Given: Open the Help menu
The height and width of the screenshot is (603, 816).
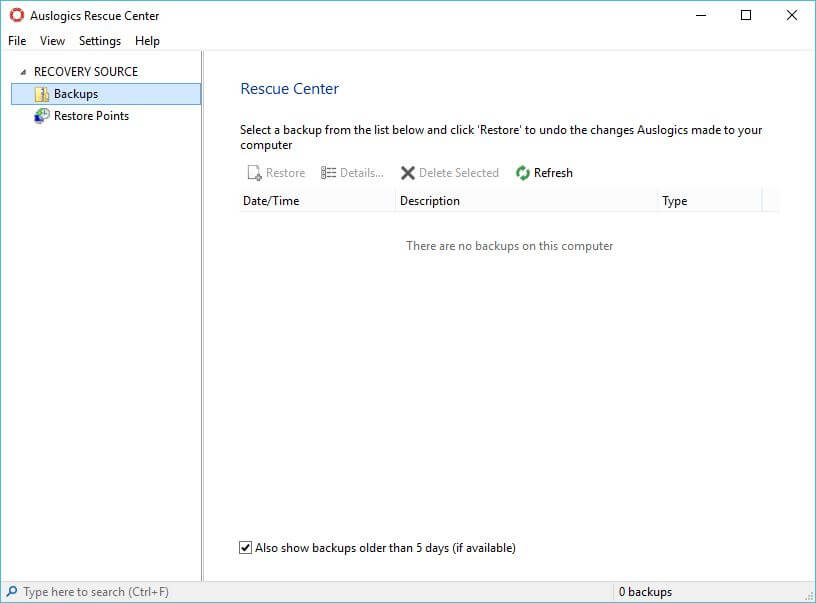Looking at the screenshot, I should pyautogui.click(x=147, y=41).
